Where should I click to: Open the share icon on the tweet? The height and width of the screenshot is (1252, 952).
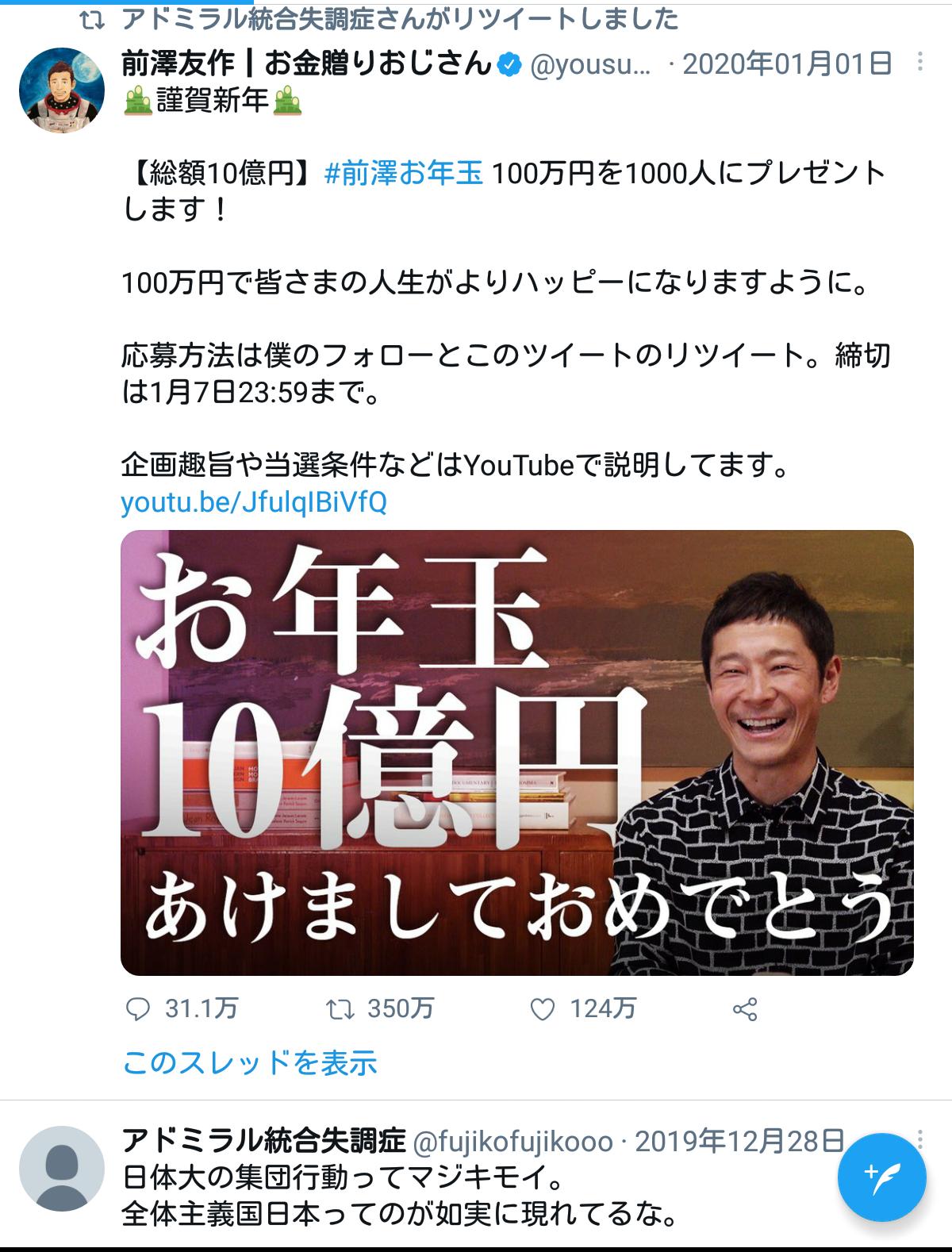click(x=745, y=1009)
